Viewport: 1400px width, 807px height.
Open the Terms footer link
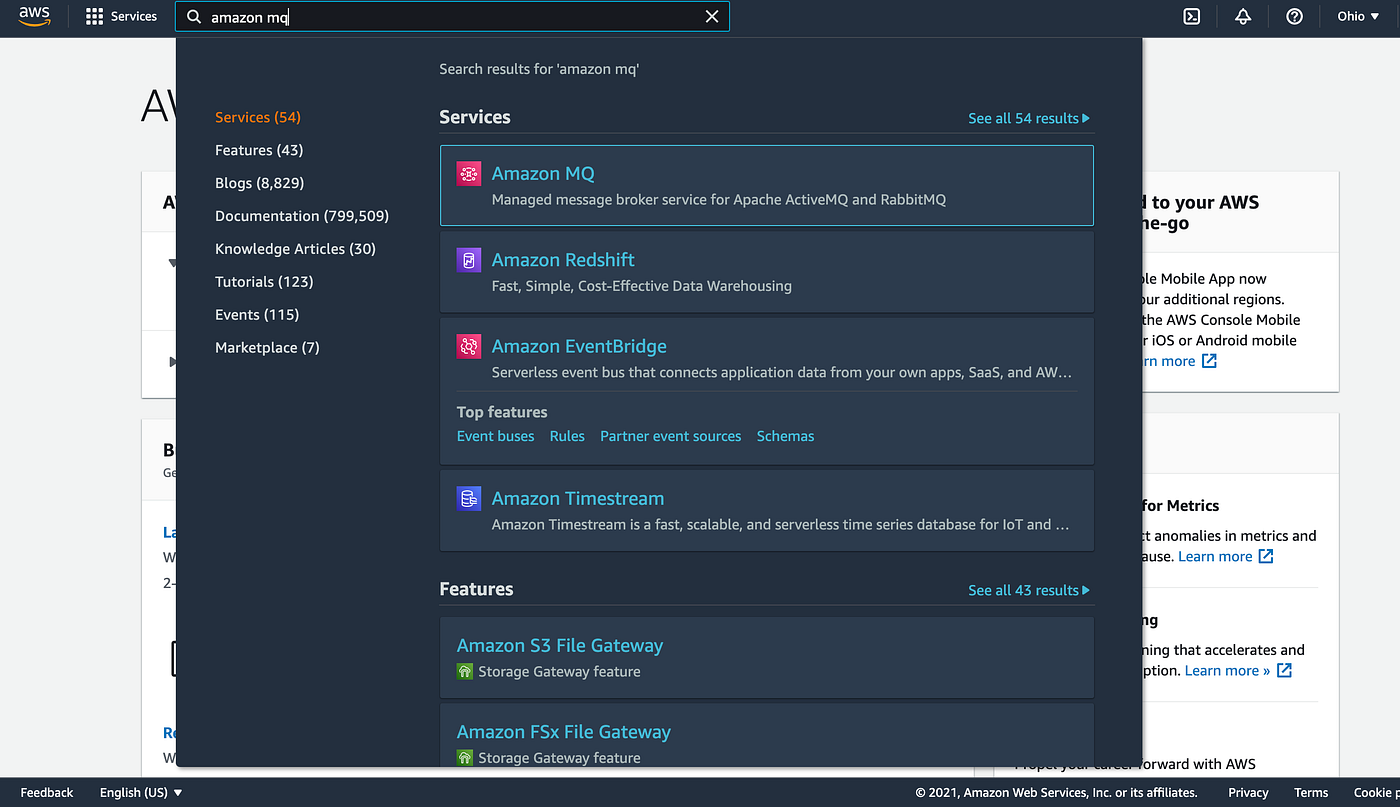(x=1311, y=792)
